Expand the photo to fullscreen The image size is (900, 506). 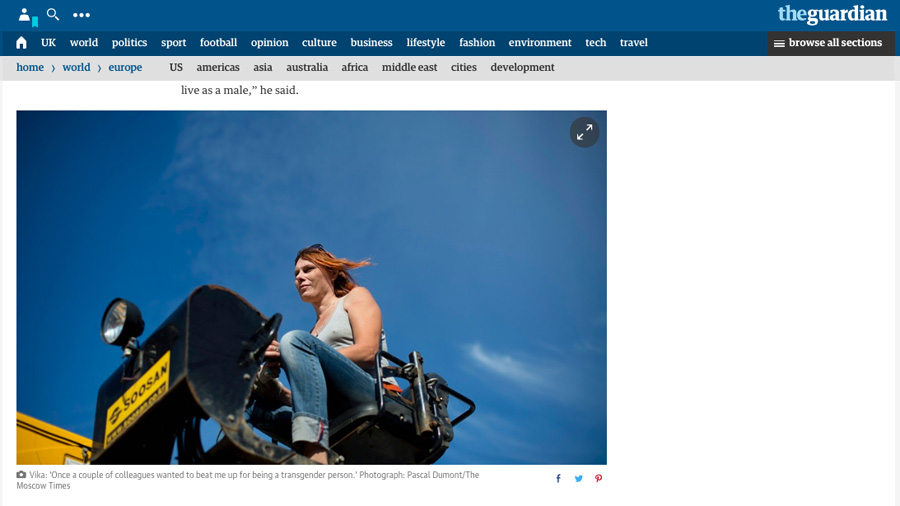[584, 132]
